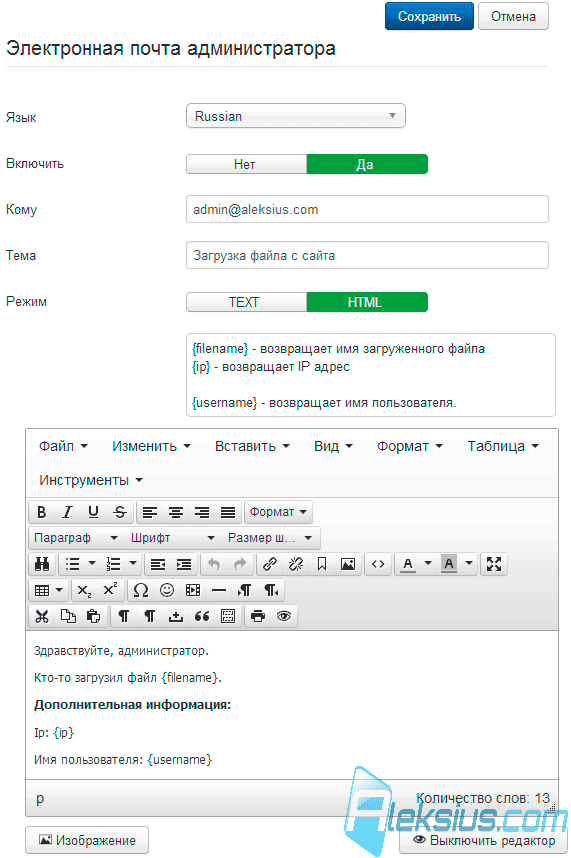Screen dimensions: 571x858
Task: Open the Таблица menu
Action: click(503, 447)
